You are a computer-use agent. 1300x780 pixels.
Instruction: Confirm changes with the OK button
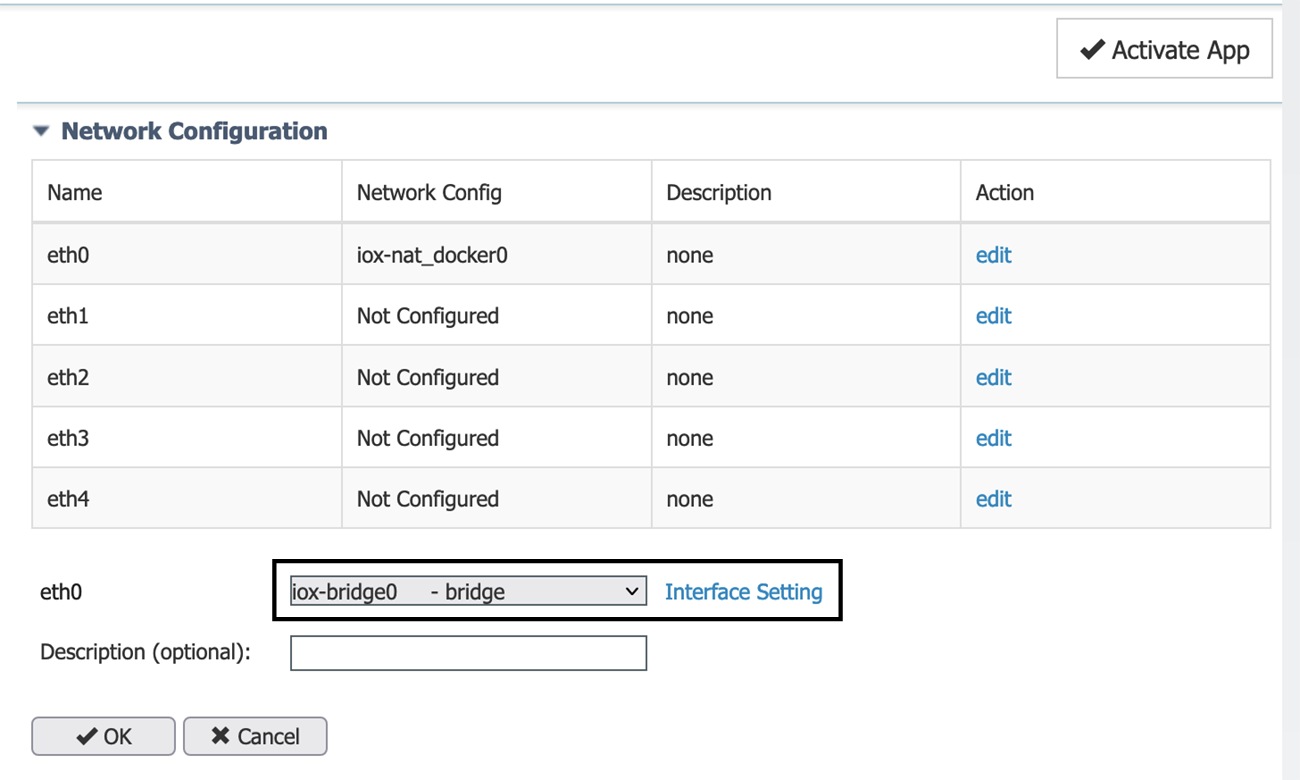point(102,736)
